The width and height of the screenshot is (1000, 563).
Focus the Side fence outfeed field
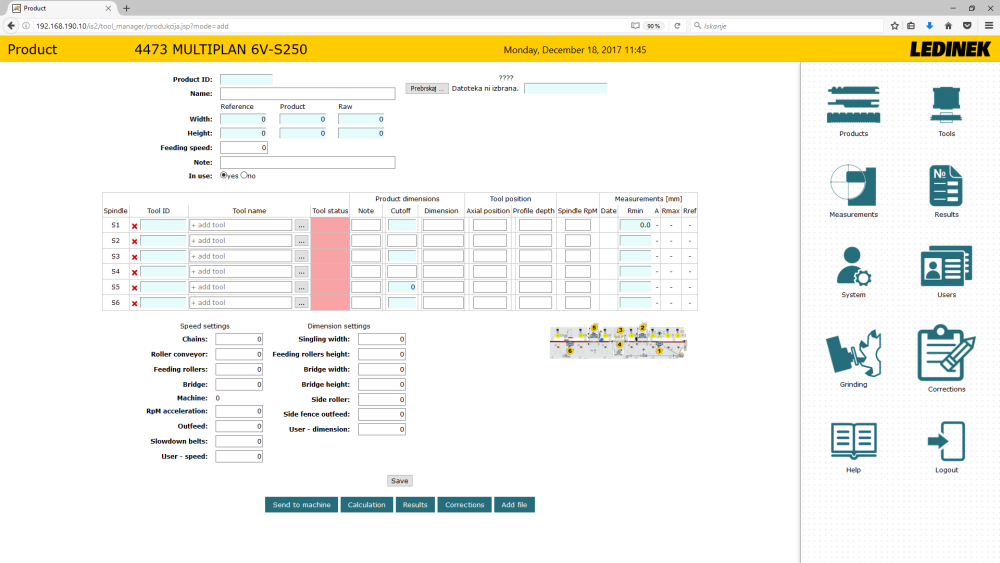pyautogui.click(x=381, y=414)
